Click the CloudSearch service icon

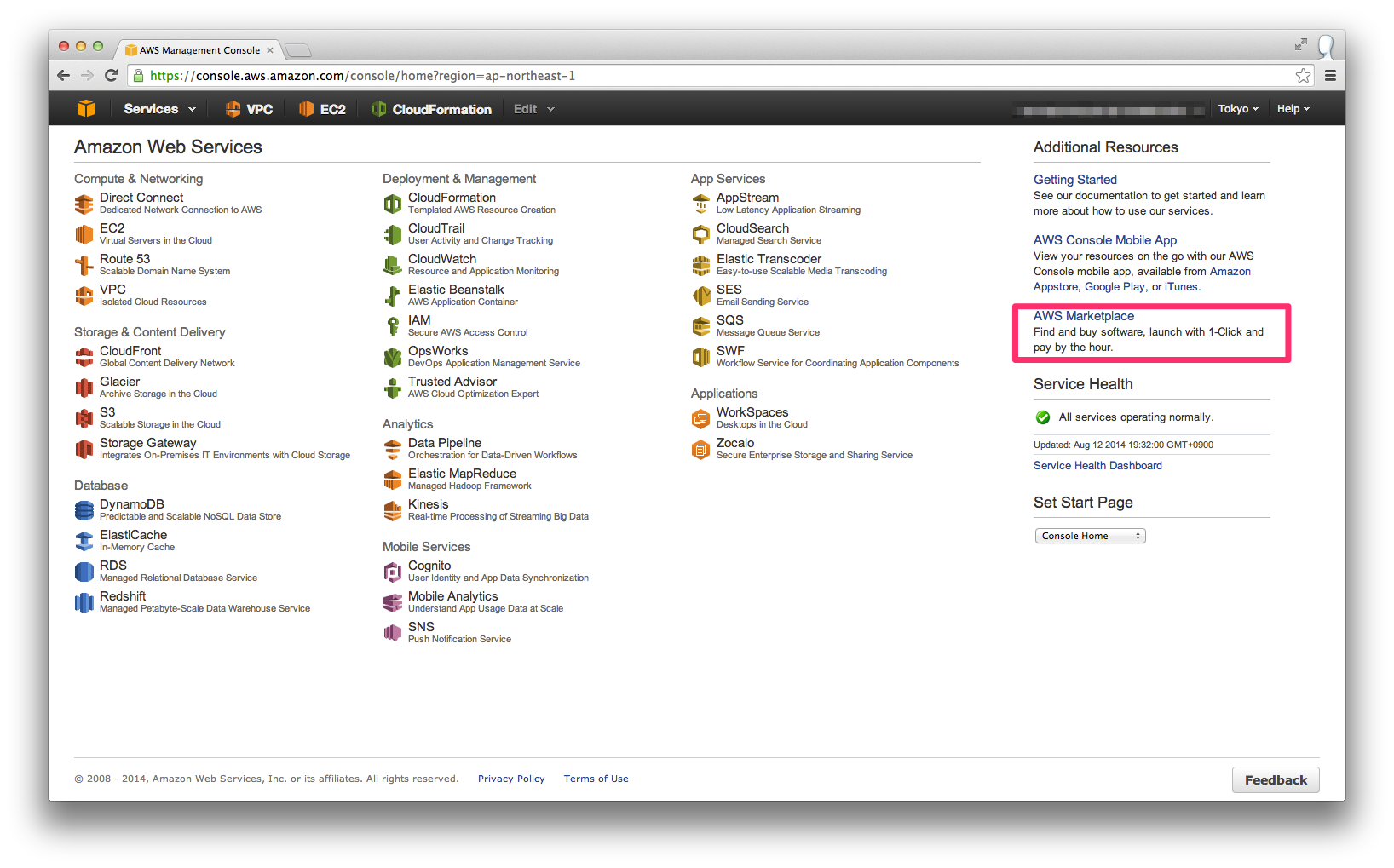(x=700, y=235)
